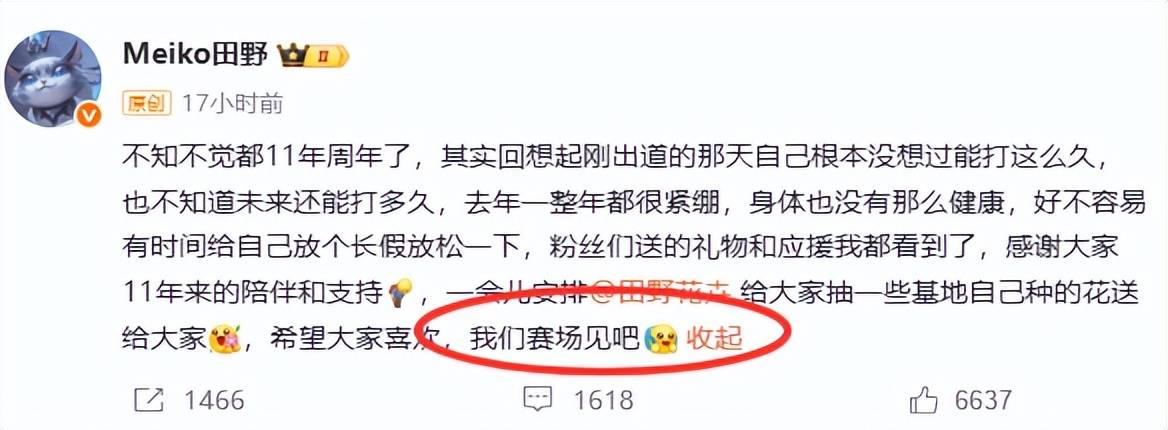
Task: Click the orange verified V badge
Action: coord(89,116)
